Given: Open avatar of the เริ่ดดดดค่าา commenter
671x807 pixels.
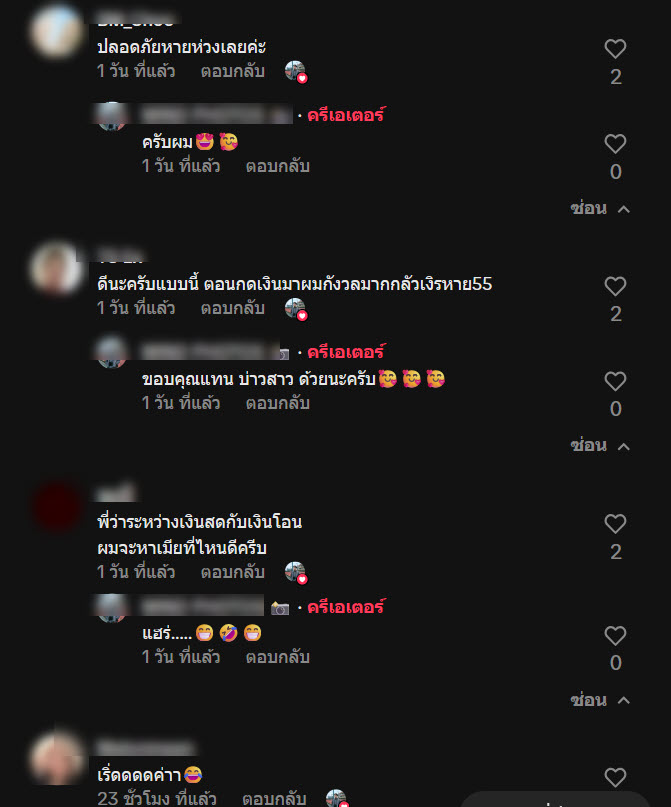Looking at the screenshot, I should click(x=57, y=758).
